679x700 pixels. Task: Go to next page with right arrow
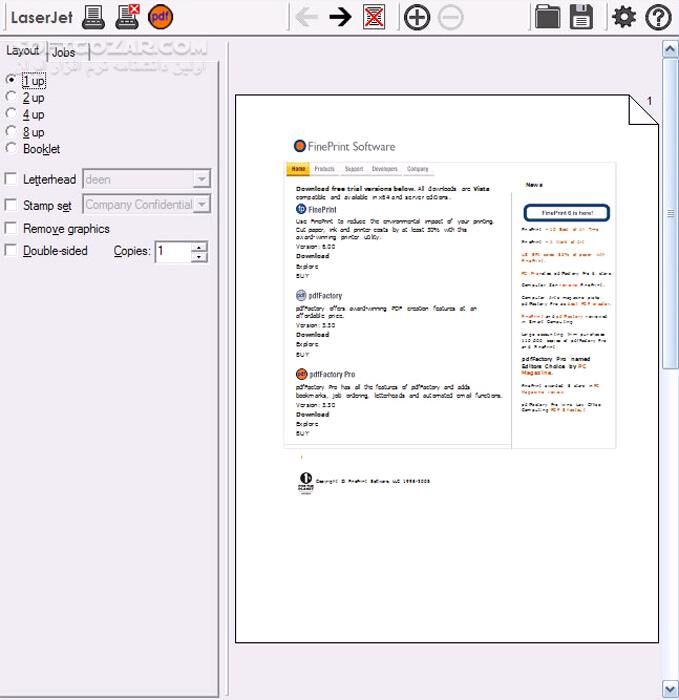click(x=340, y=16)
